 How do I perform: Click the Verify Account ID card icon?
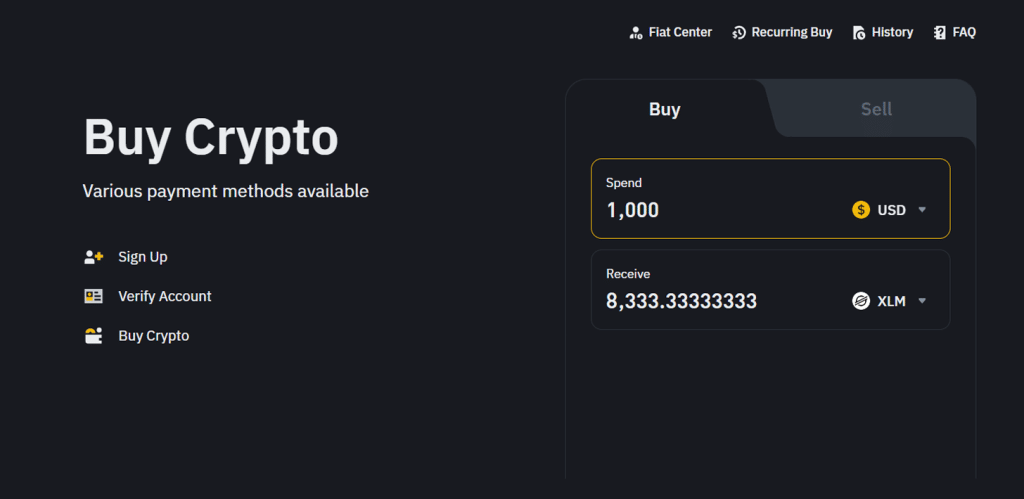(94, 296)
